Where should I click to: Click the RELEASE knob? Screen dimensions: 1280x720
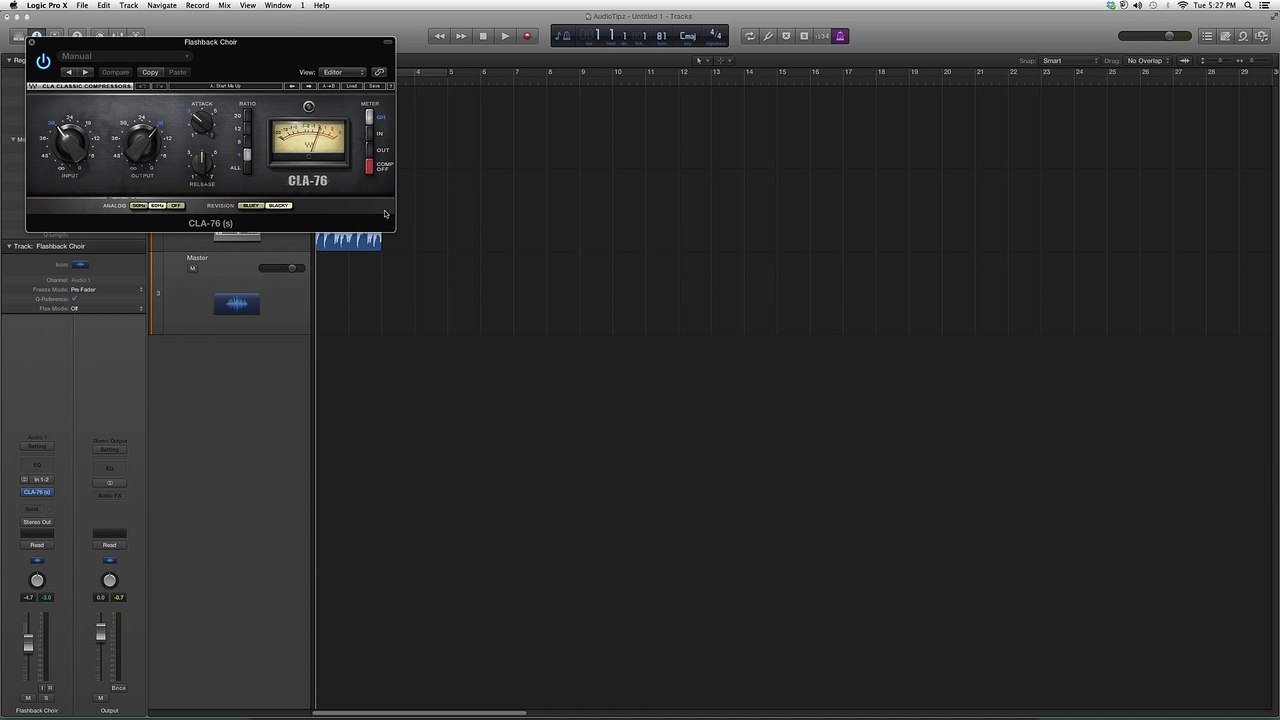point(202,162)
